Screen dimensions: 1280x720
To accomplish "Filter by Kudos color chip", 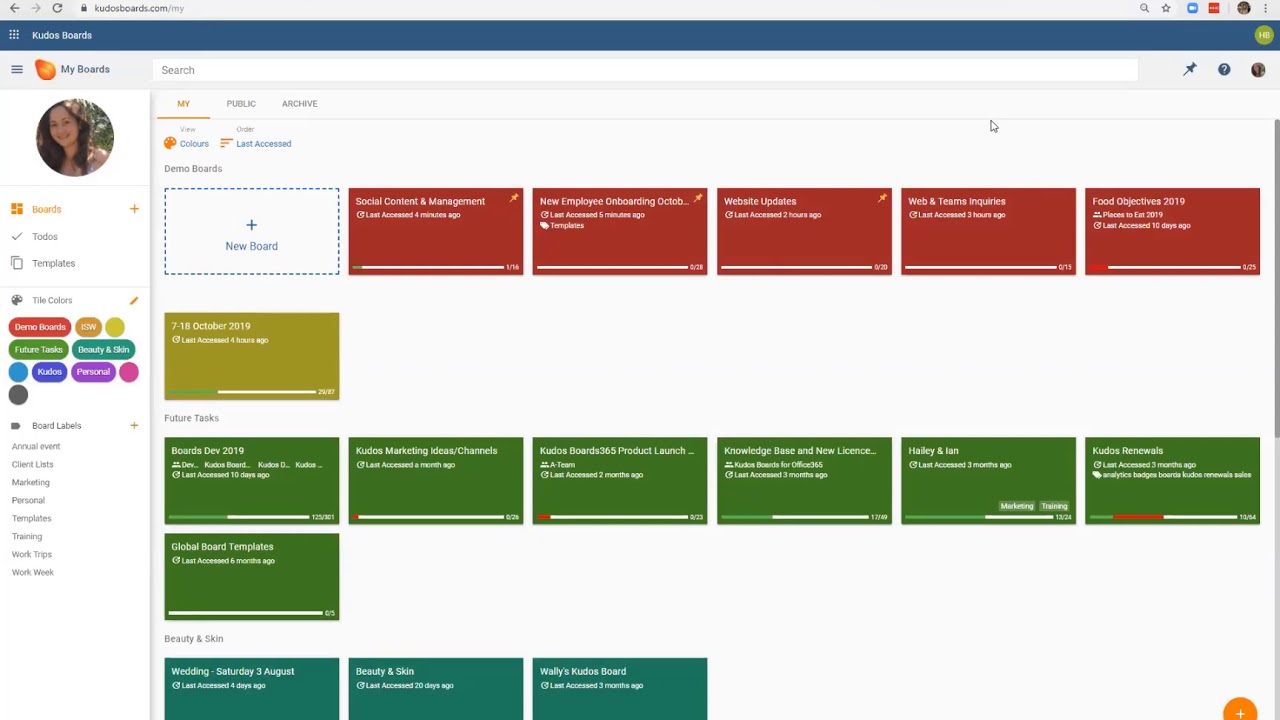I will click(x=49, y=372).
